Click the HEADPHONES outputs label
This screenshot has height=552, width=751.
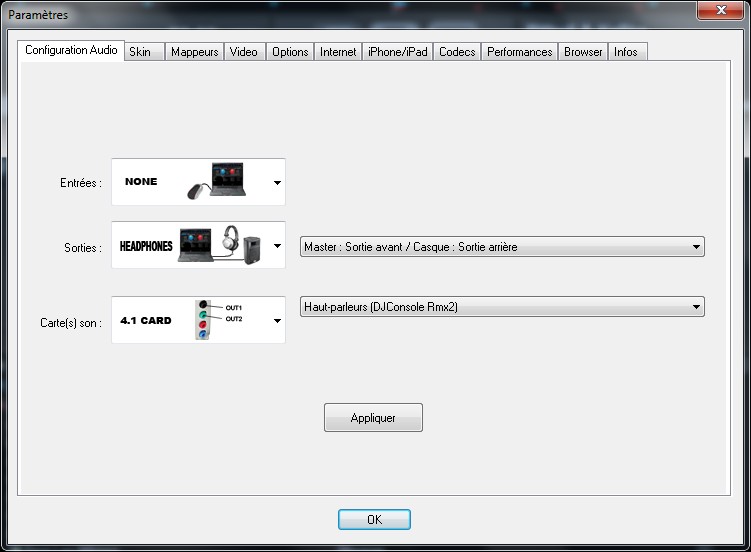point(146,246)
